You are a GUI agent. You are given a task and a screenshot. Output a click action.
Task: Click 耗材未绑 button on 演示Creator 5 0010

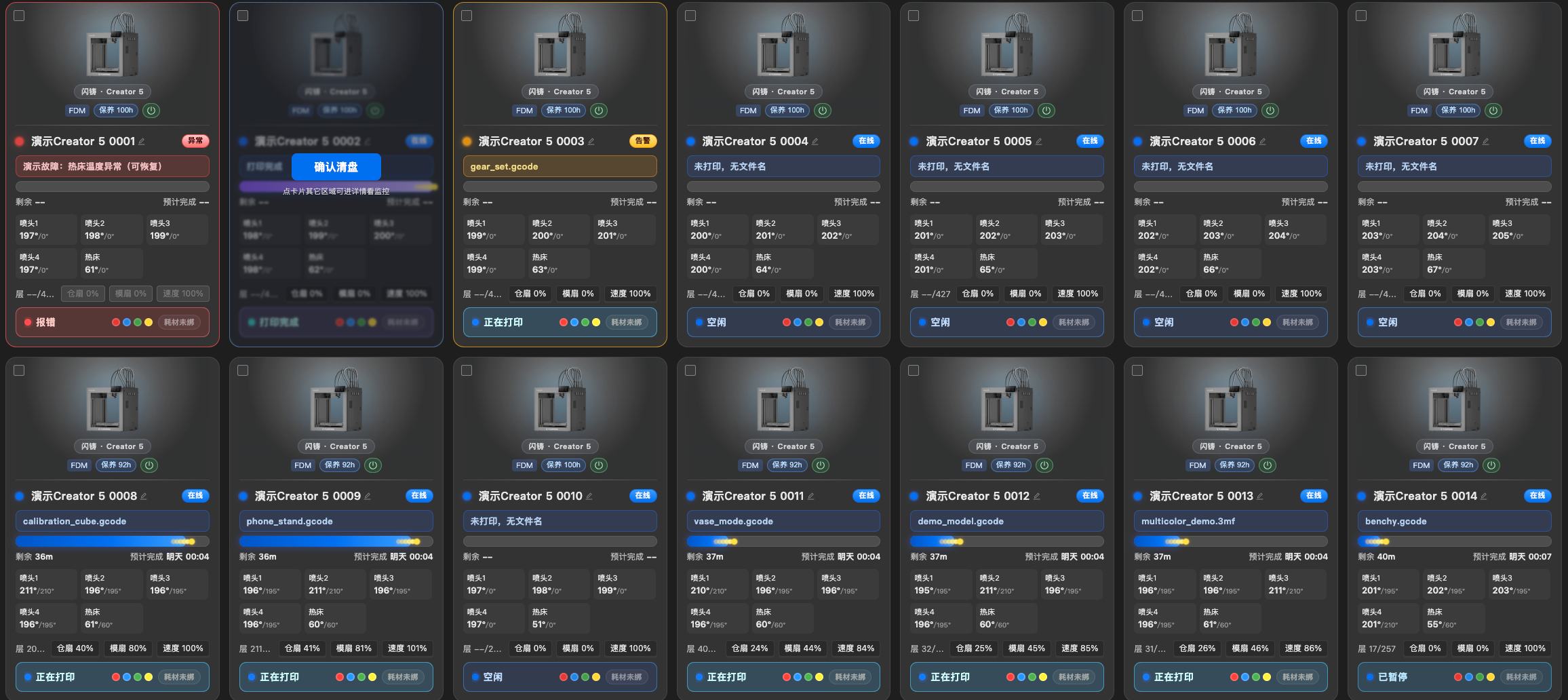[x=627, y=677]
